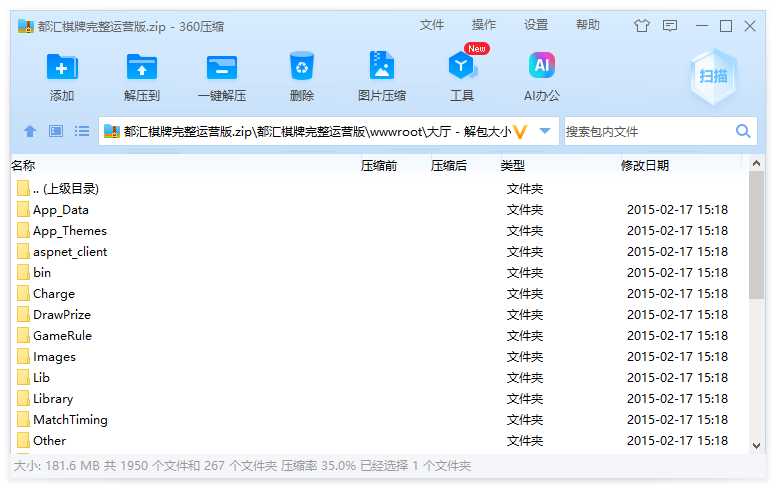
Task: Switch to list view mode button
Action: pos(82,131)
